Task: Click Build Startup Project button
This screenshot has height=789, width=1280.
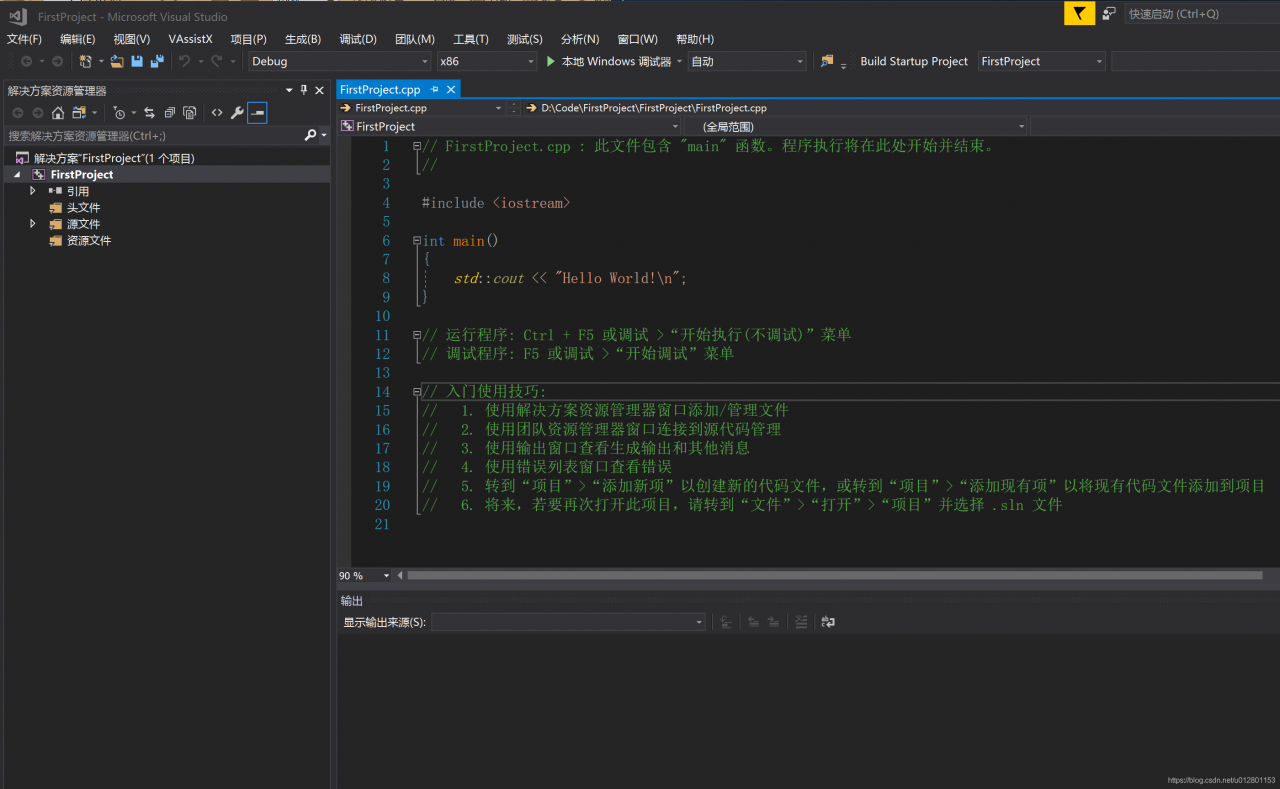Action: point(914,61)
